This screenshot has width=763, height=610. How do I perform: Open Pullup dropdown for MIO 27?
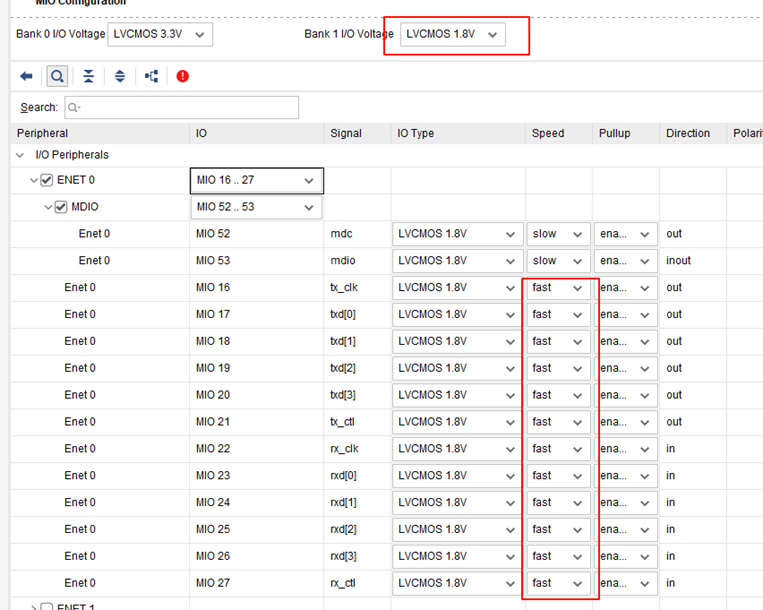pos(625,583)
